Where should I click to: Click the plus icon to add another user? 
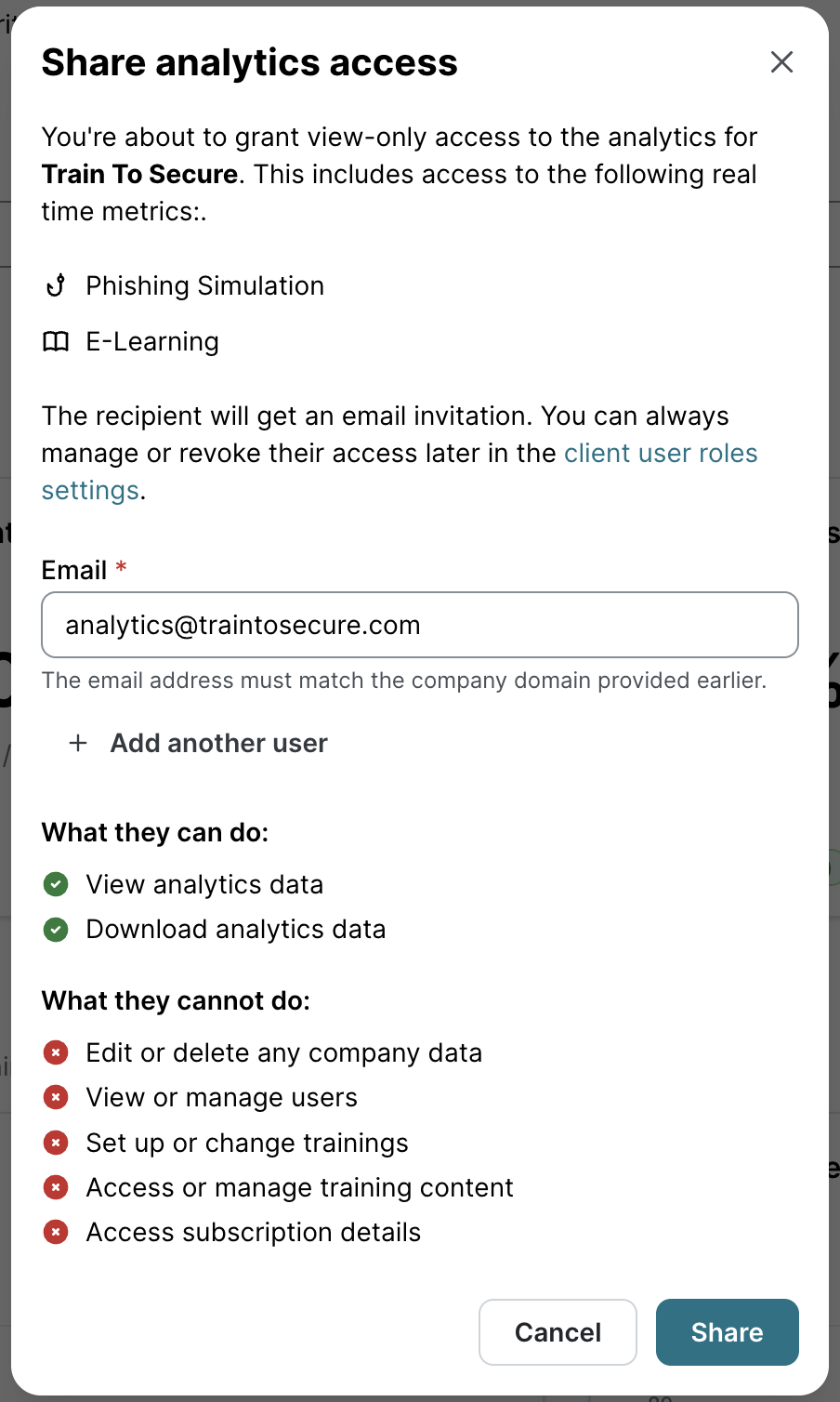pos(78,743)
